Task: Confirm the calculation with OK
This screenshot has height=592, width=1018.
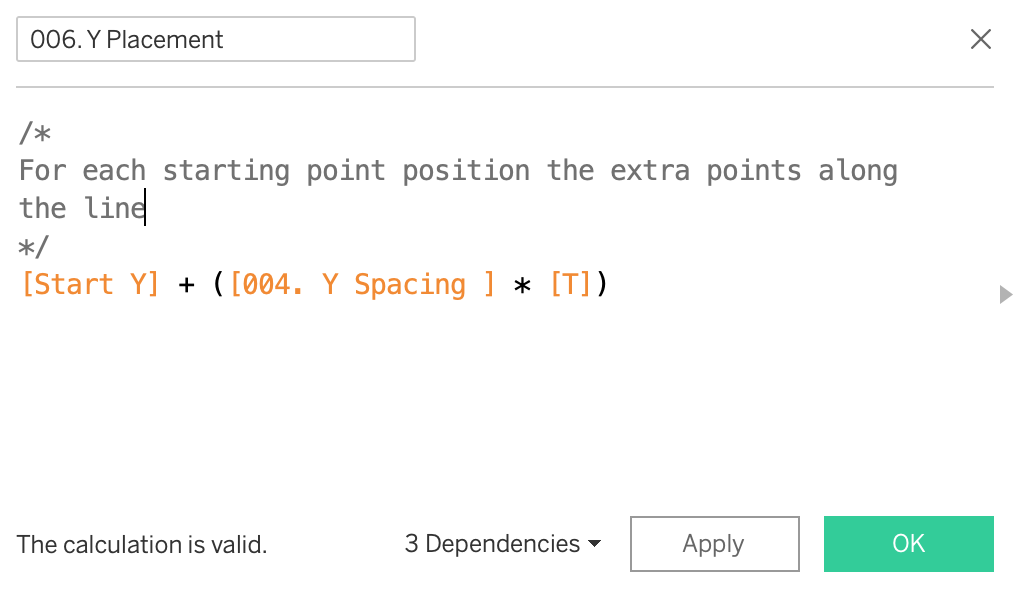Action: pos(908,544)
